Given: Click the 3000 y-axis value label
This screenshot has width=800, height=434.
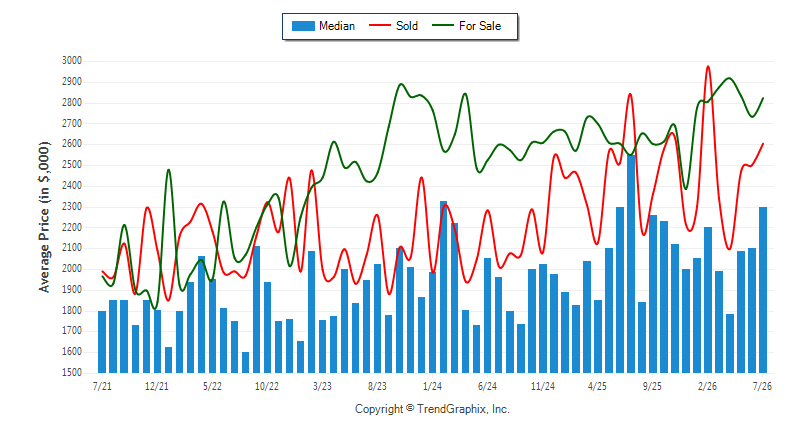Looking at the screenshot, I should coord(72,61).
